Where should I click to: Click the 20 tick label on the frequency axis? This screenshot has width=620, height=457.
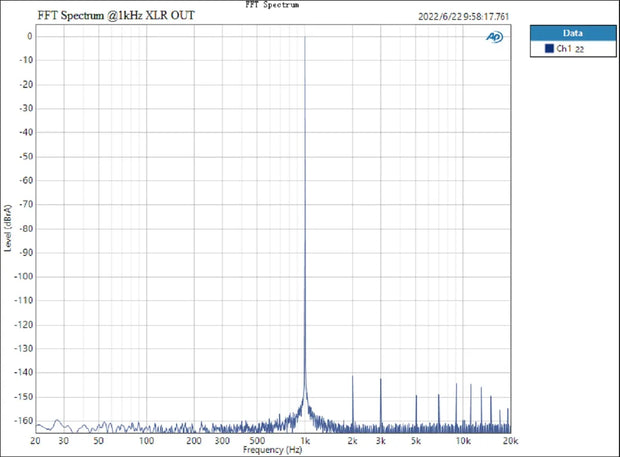point(36,440)
